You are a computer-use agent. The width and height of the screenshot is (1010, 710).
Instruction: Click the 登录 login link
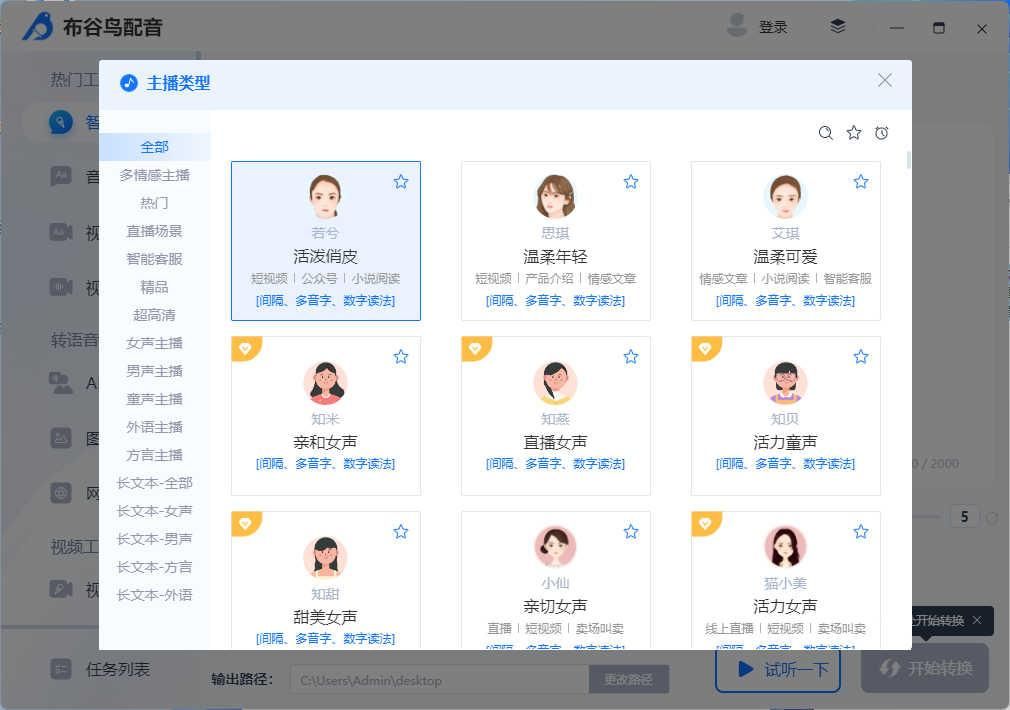(773, 27)
